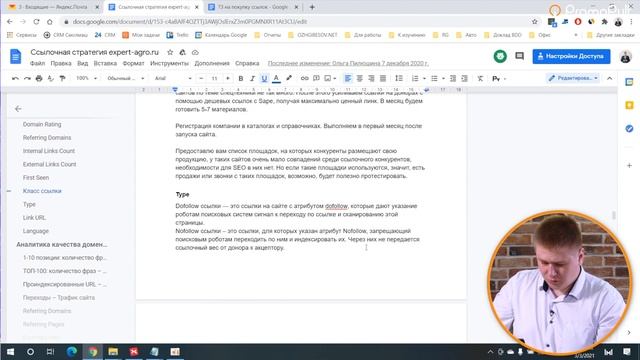Image resolution: width=640 pixels, height=360 pixels.
Task: Open the Инструменты menu
Action: (x=169, y=63)
